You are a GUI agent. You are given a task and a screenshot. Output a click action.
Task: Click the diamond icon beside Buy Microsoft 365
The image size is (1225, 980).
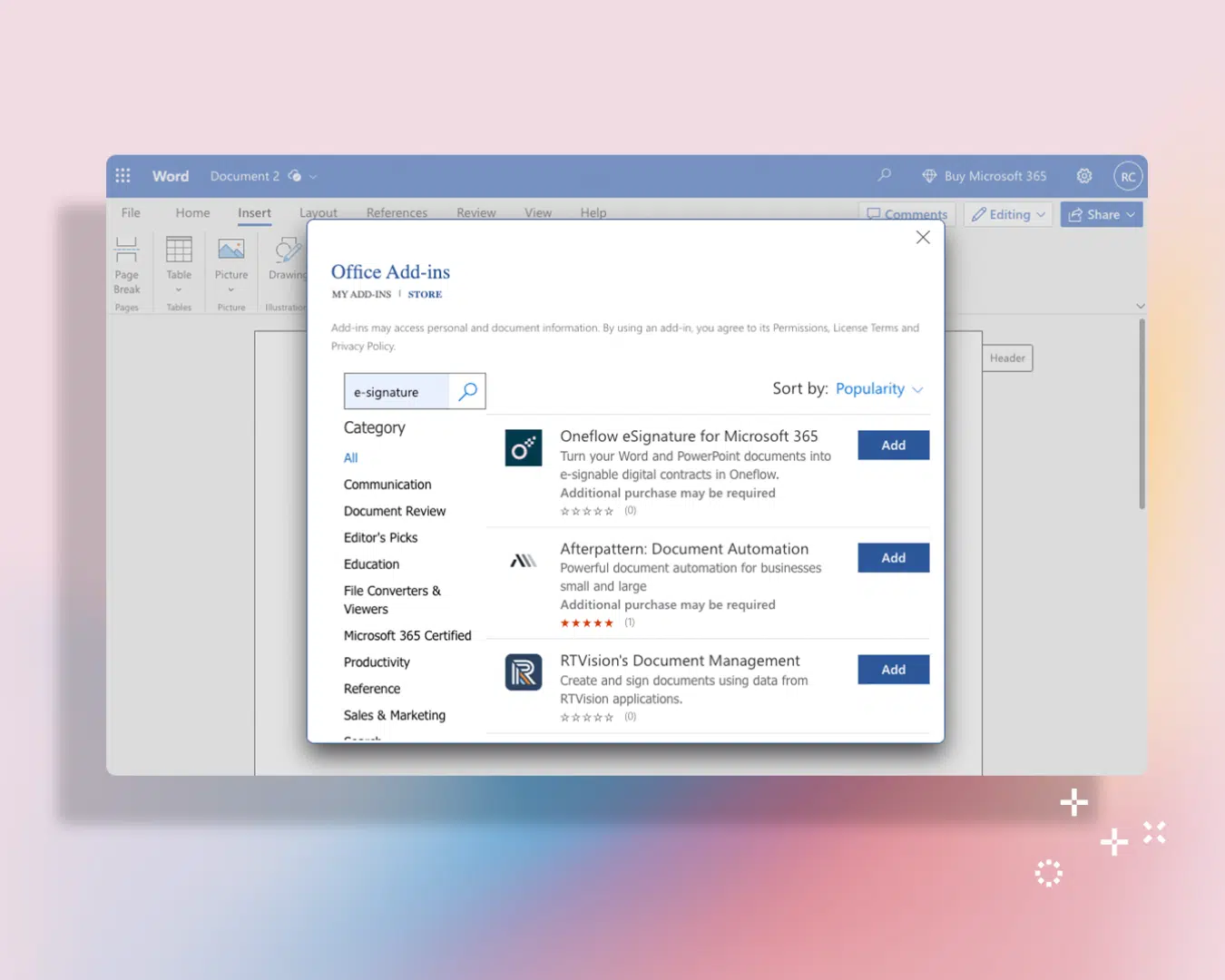point(929,176)
